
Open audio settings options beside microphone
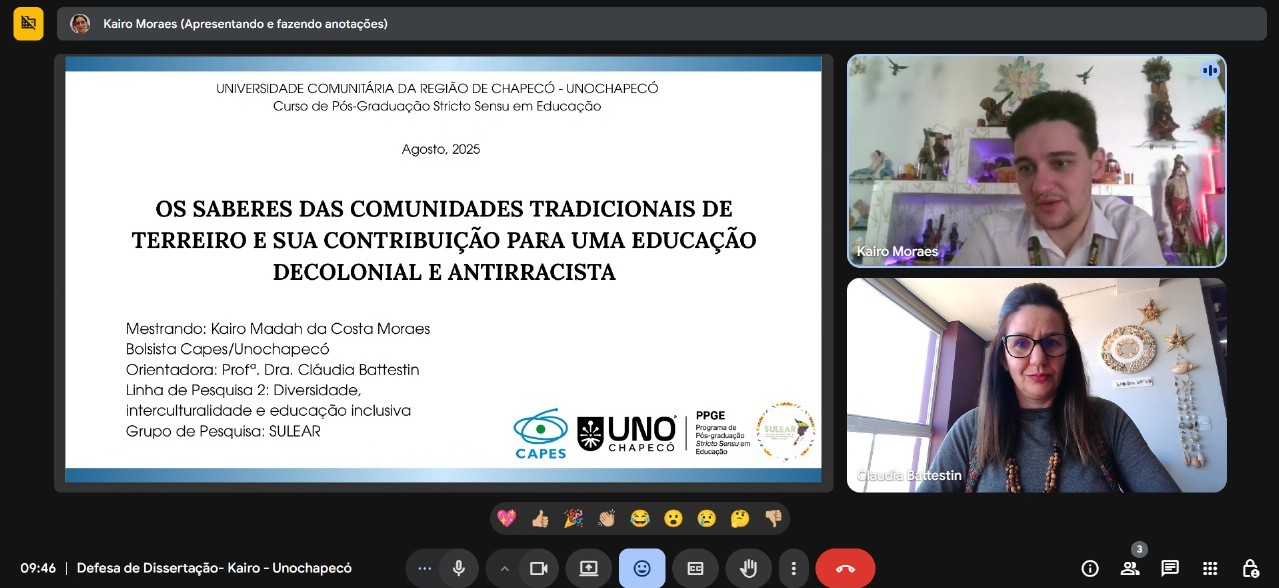425,568
